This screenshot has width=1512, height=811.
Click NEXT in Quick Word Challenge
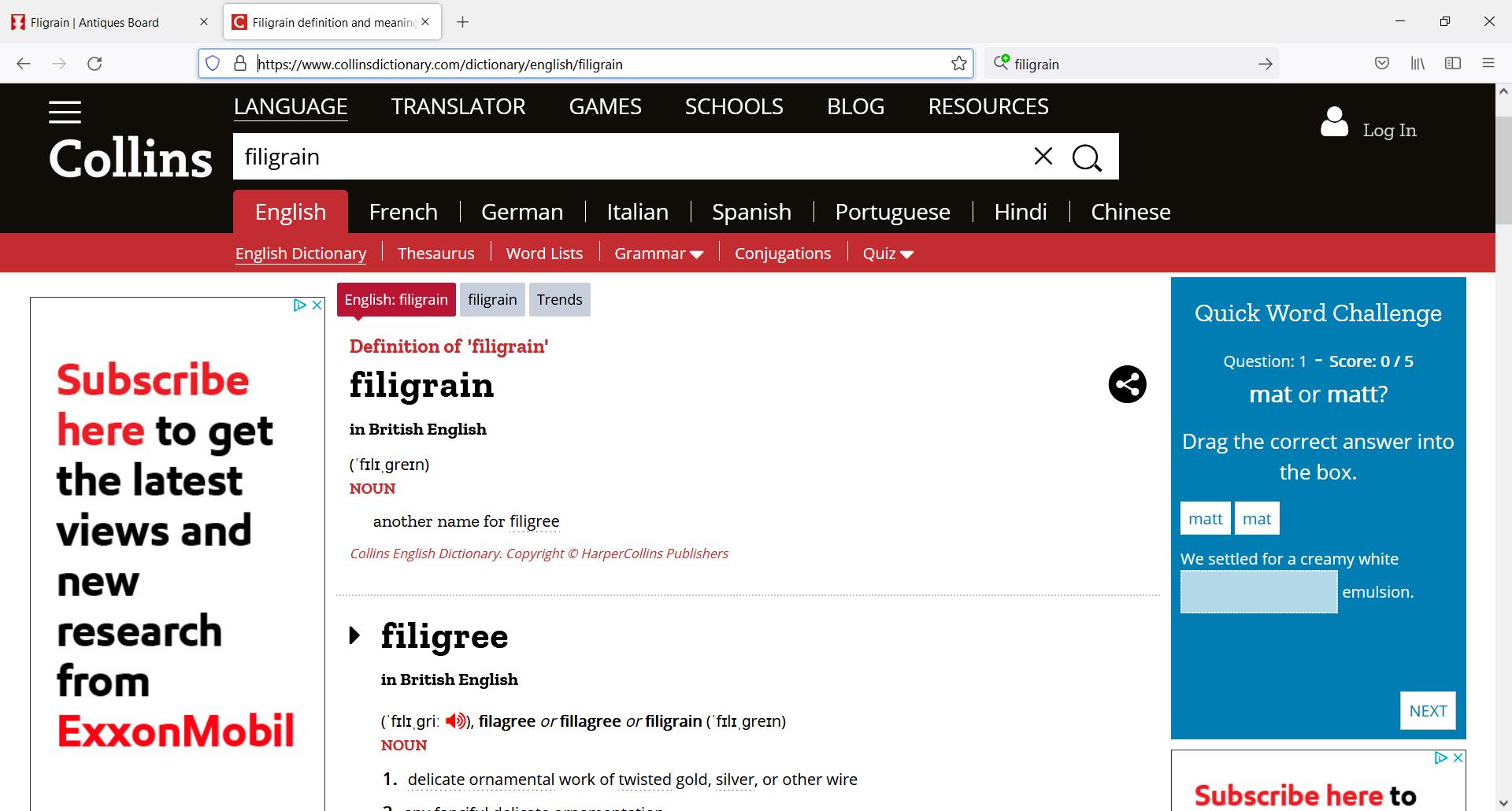click(1427, 711)
